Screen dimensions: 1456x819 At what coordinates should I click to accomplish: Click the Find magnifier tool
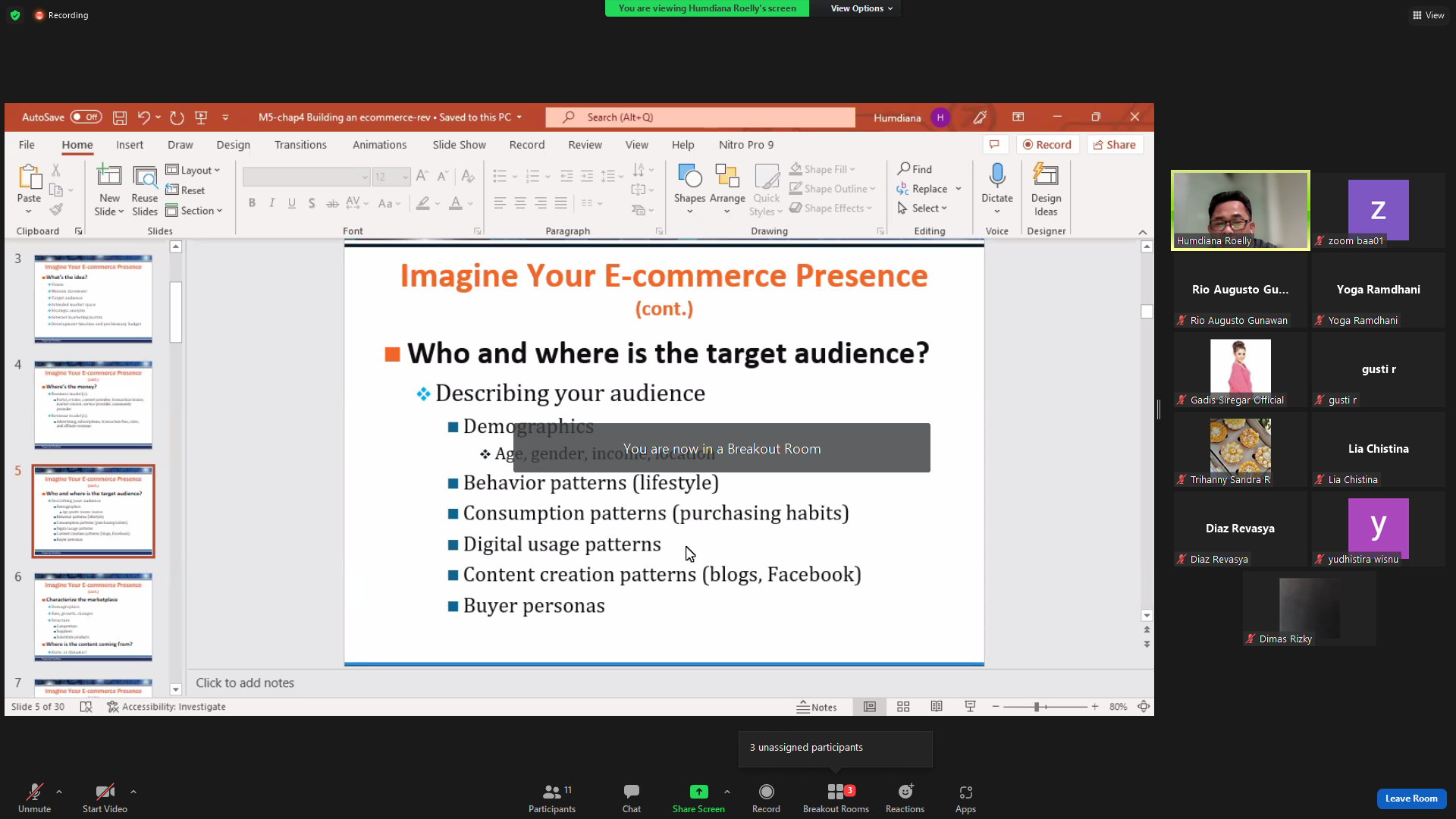pyautogui.click(x=915, y=169)
